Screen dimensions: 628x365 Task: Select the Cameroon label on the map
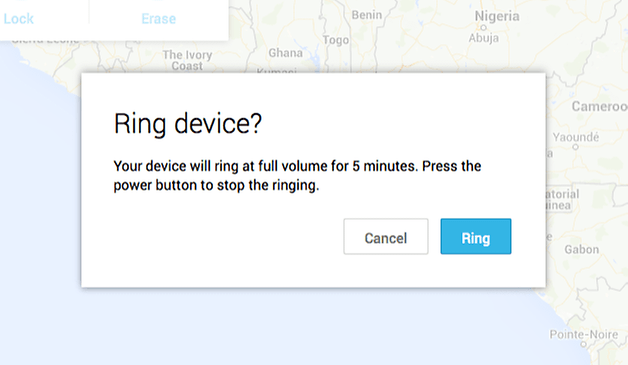600,106
